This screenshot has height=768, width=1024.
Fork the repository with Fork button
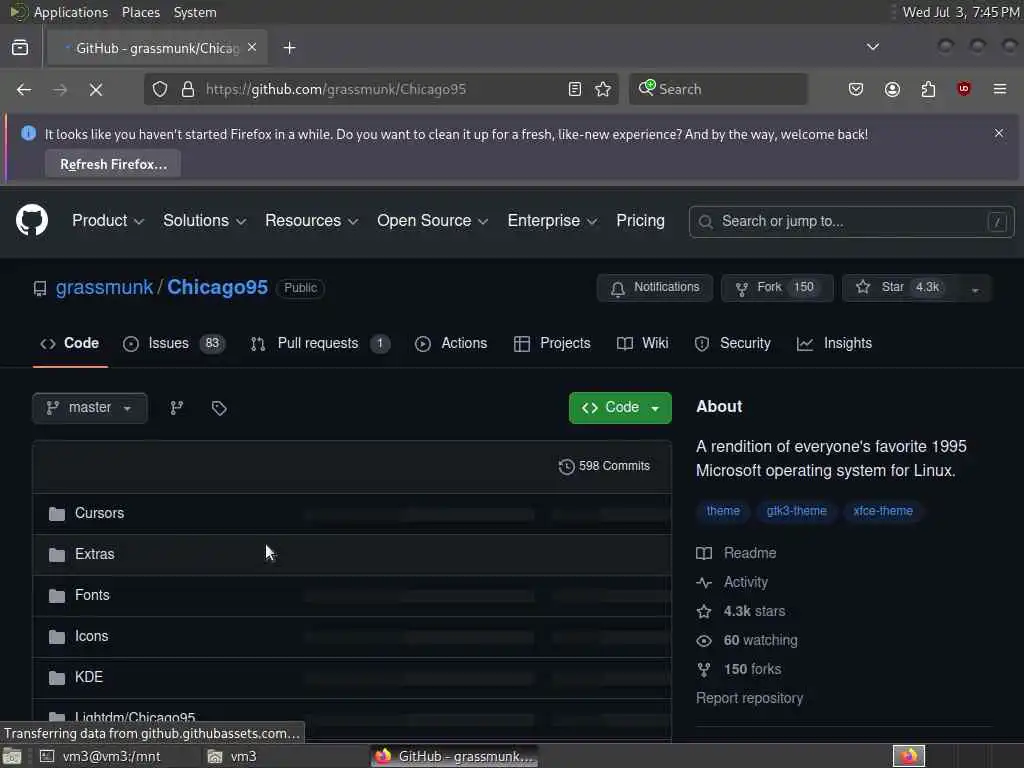click(x=777, y=288)
